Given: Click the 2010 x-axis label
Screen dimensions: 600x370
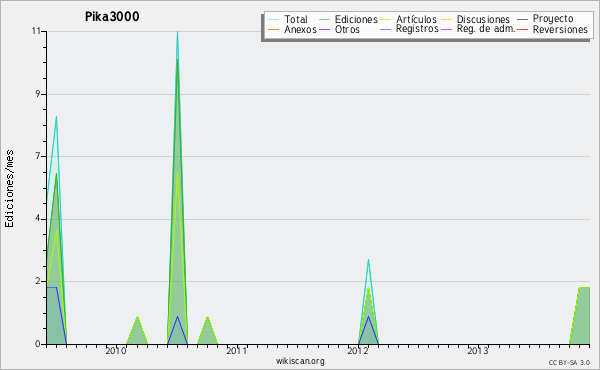Looking at the screenshot, I should [116, 350].
